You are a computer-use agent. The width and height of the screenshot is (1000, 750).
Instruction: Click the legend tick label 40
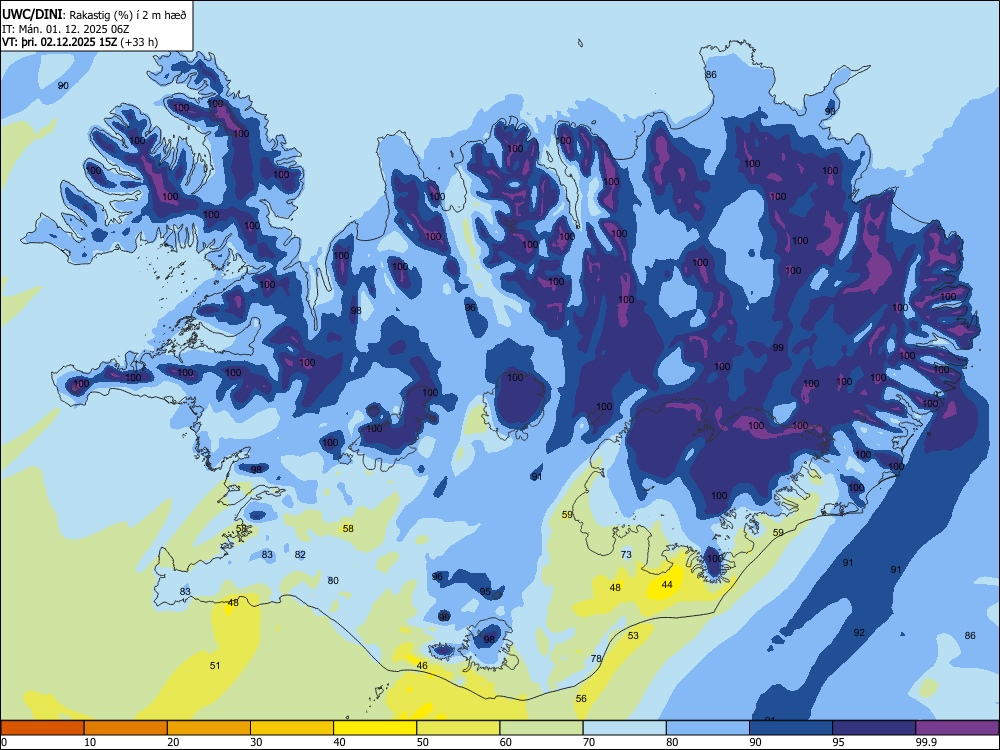[x=340, y=742]
